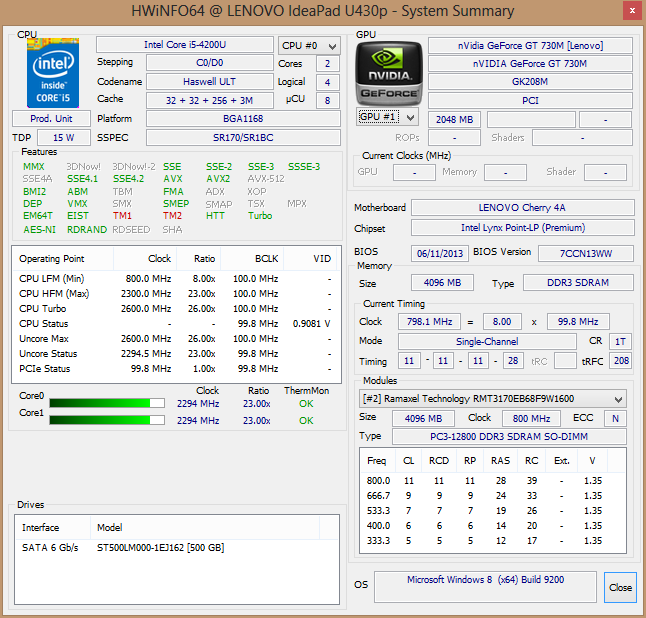Click the Prod. Unit button
This screenshot has height=618, width=646.
tap(52, 118)
